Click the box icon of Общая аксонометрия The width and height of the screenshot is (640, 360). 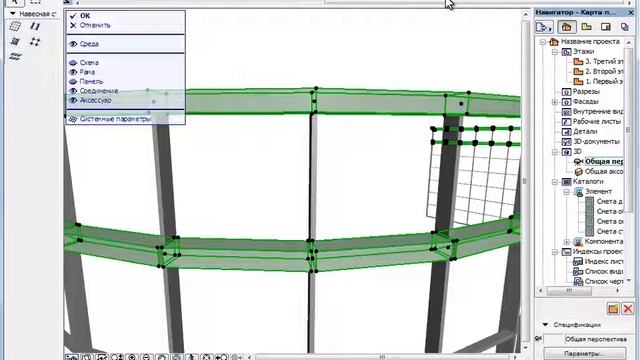click(x=578, y=172)
